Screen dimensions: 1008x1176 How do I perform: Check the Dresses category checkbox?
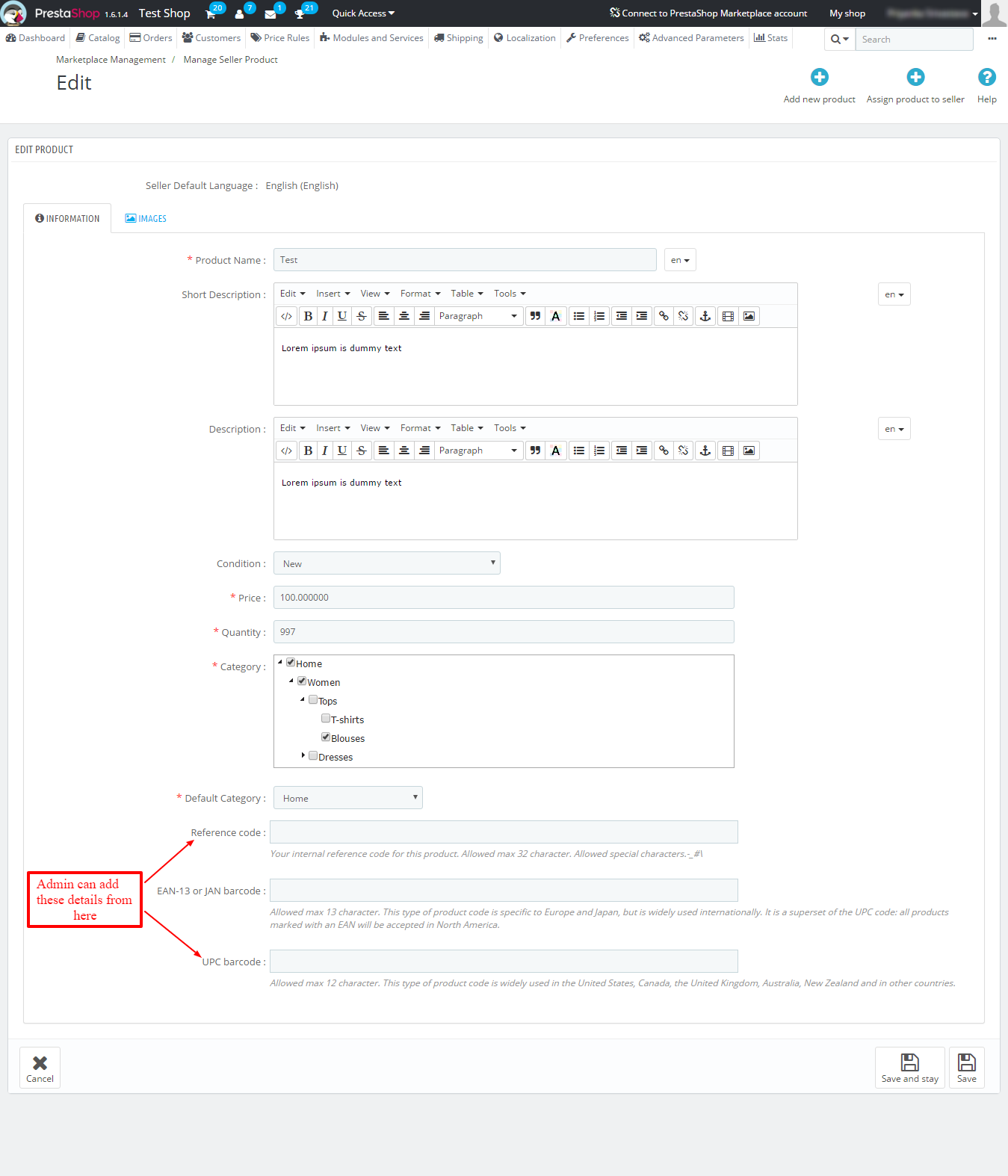point(313,755)
